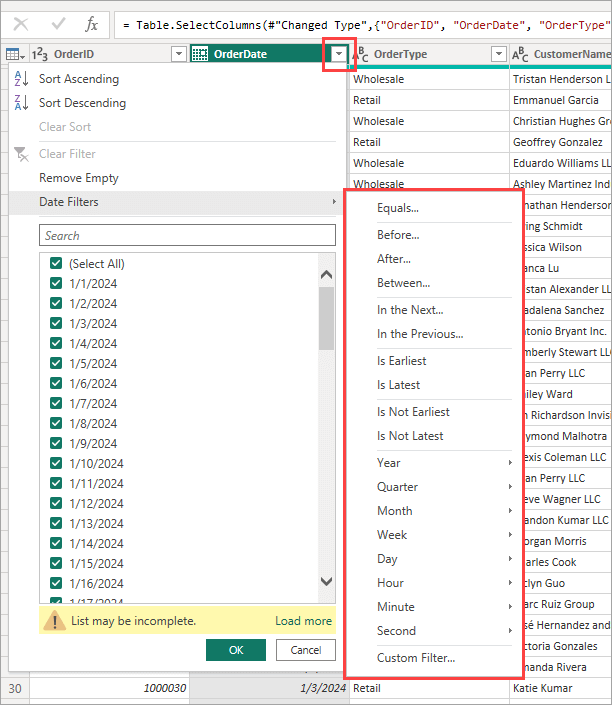
Task: Click the formula bar text
Action: pos(365,25)
